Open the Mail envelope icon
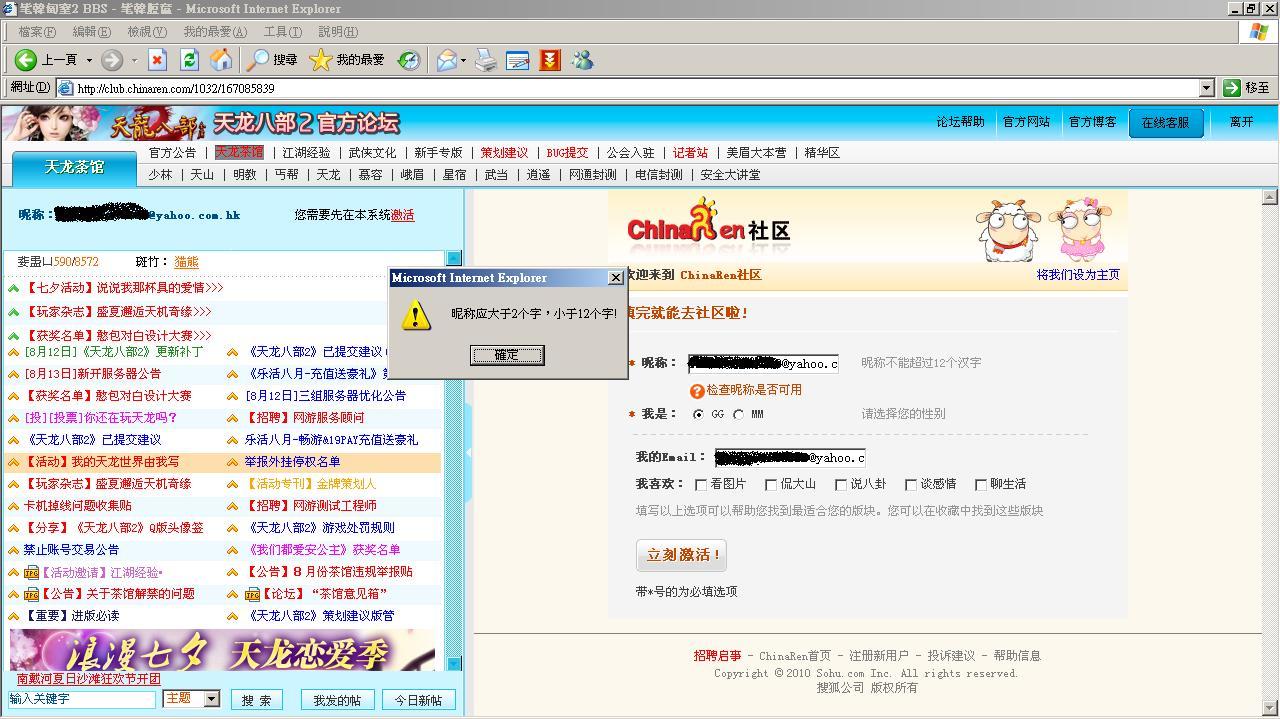The image size is (1280, 719). 447,60
